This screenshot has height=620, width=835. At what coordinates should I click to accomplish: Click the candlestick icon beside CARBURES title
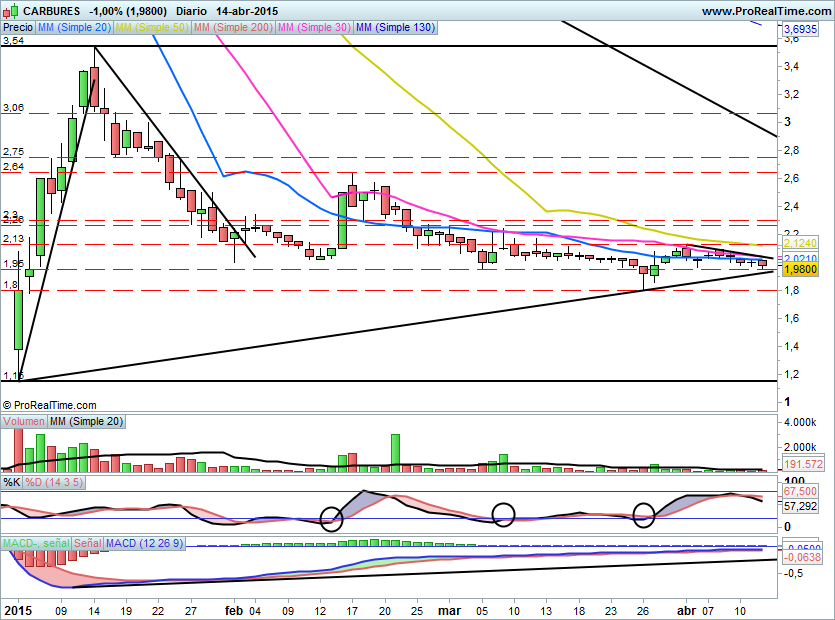10,10
